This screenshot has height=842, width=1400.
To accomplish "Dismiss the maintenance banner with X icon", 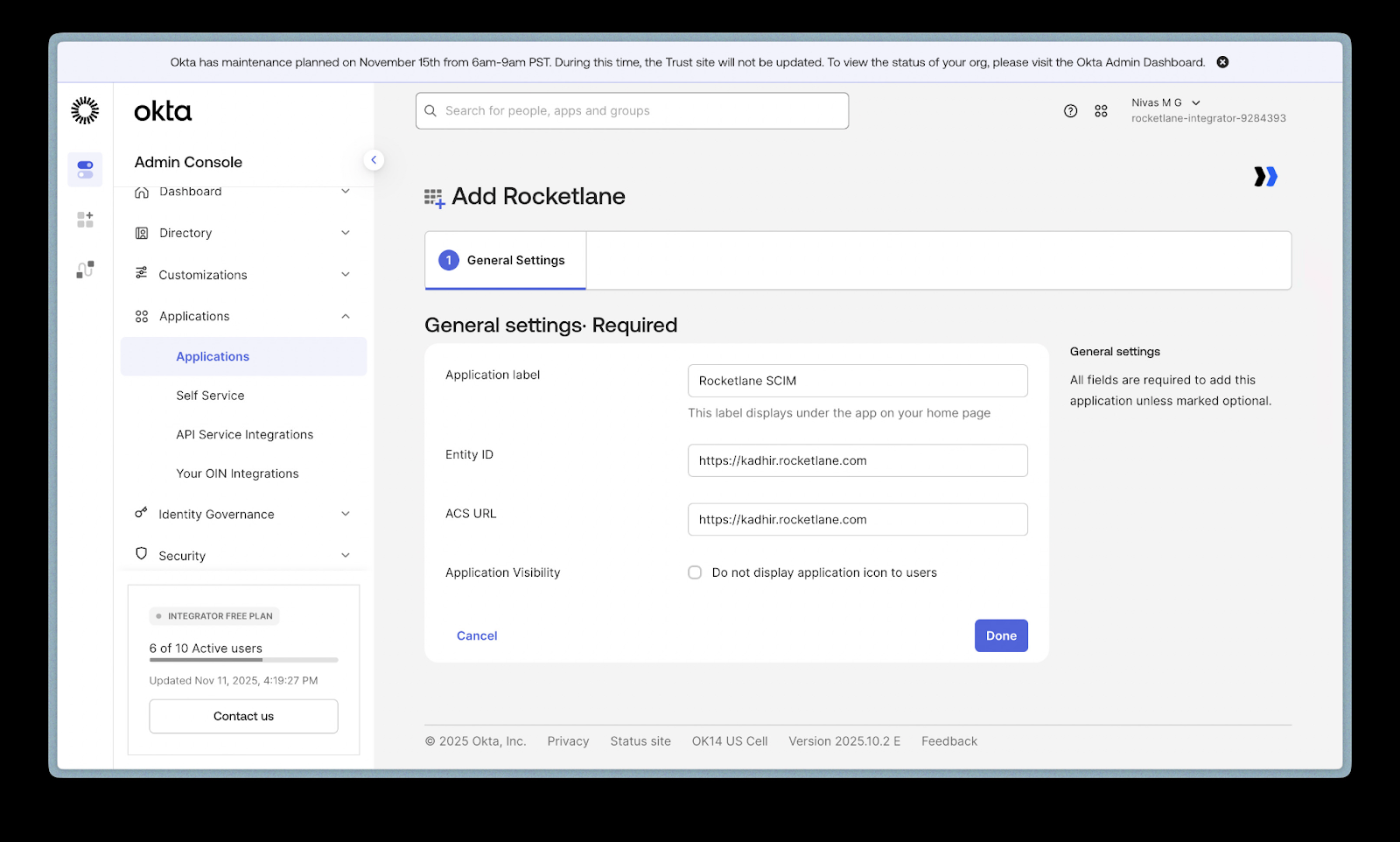I will click(1222, 62).
